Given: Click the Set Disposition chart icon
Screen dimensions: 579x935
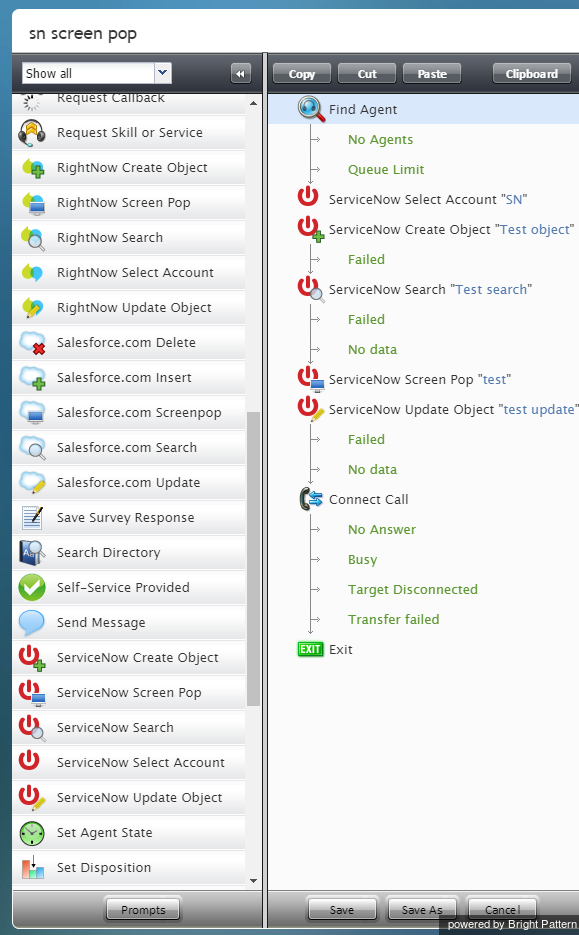Looking at the screenshot, I should tap(32, 867).
